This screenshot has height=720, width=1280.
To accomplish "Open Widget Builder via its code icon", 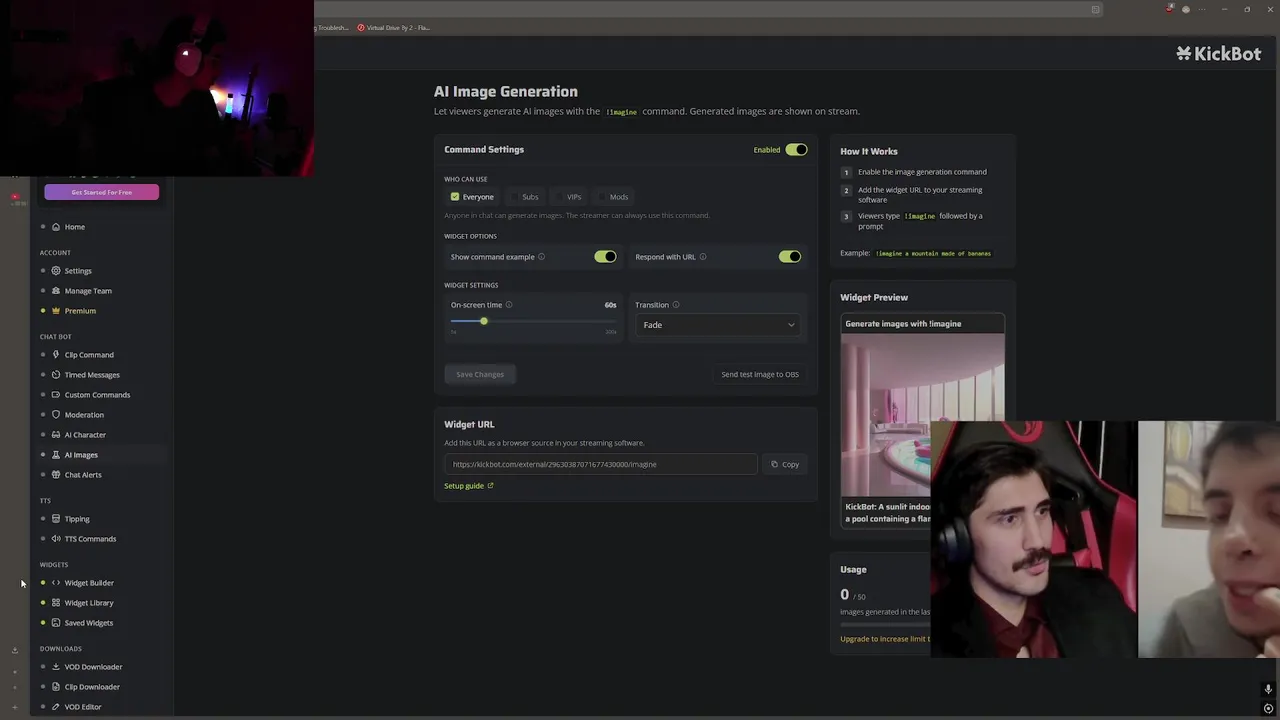I will coord(56,583).
